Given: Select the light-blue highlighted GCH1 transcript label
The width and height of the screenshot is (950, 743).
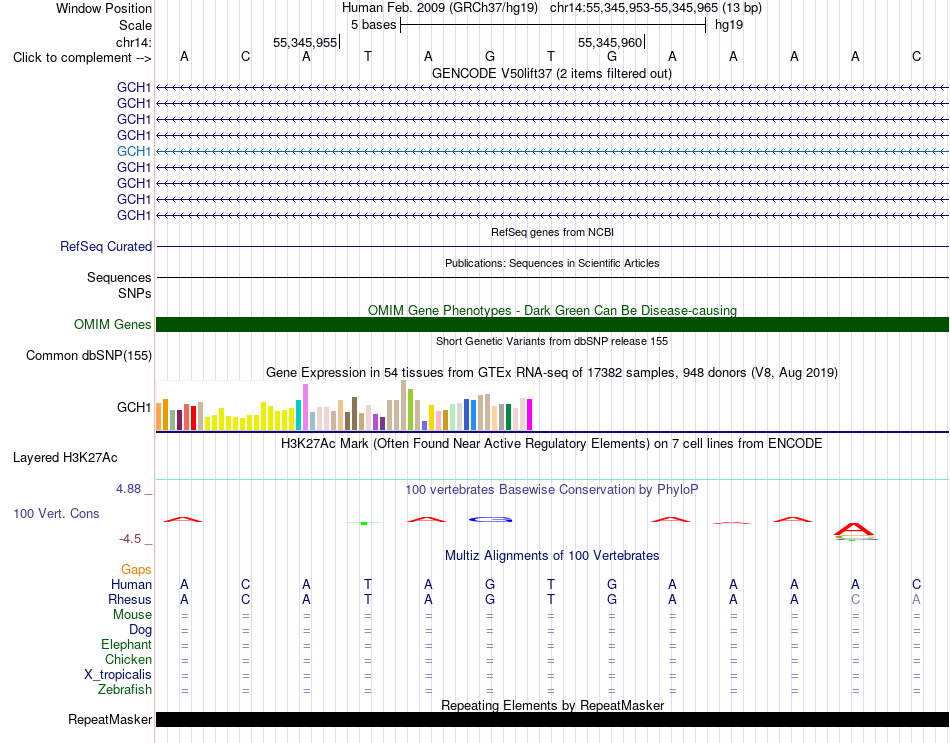Looking at the screenshot, I should (133, 151).
